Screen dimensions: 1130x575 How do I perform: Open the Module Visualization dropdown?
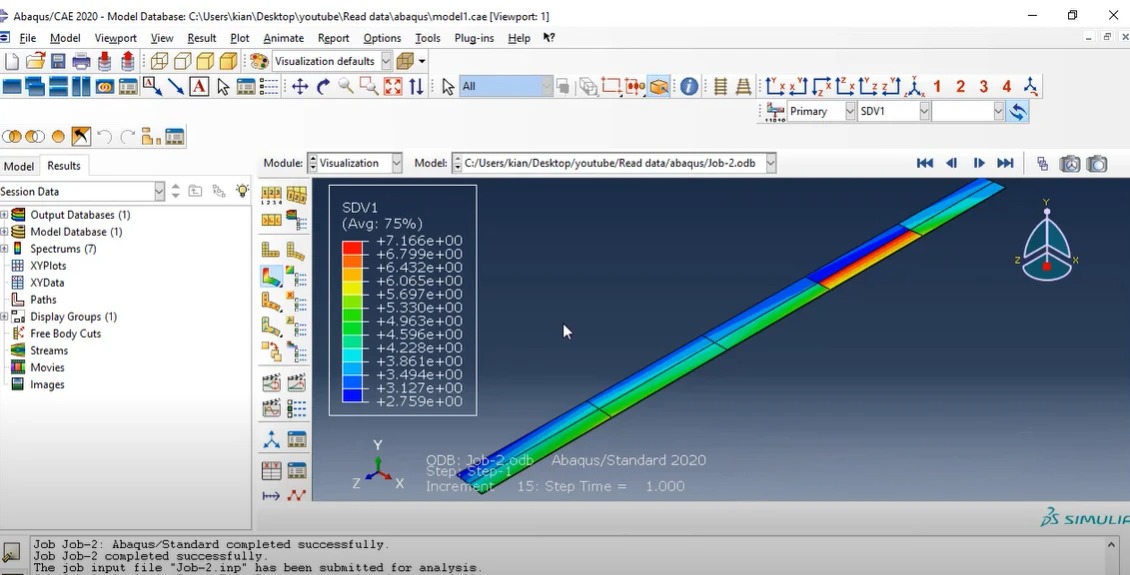pos(396,164)
